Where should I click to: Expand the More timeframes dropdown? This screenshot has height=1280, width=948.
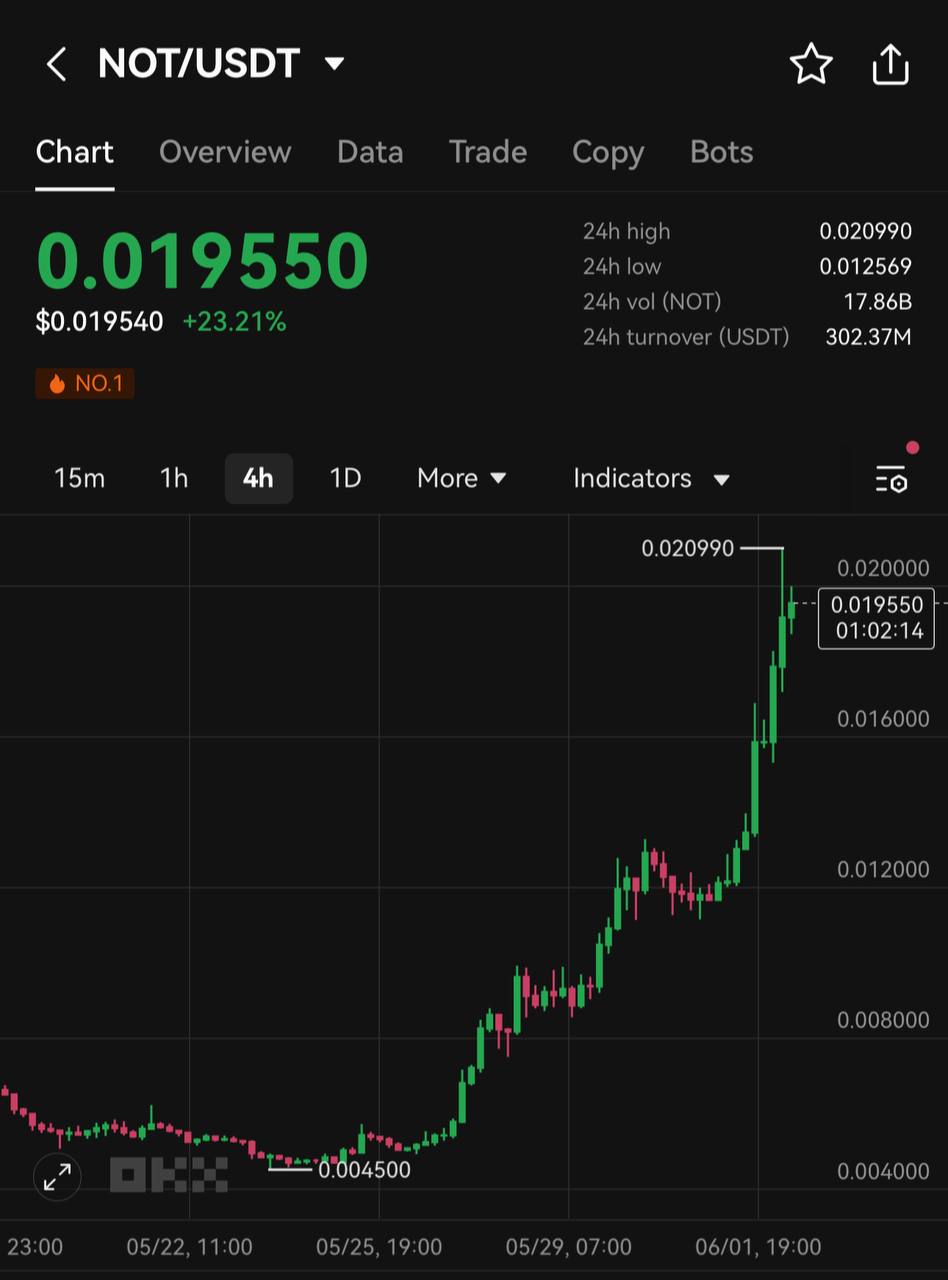[x=461, y=479]
